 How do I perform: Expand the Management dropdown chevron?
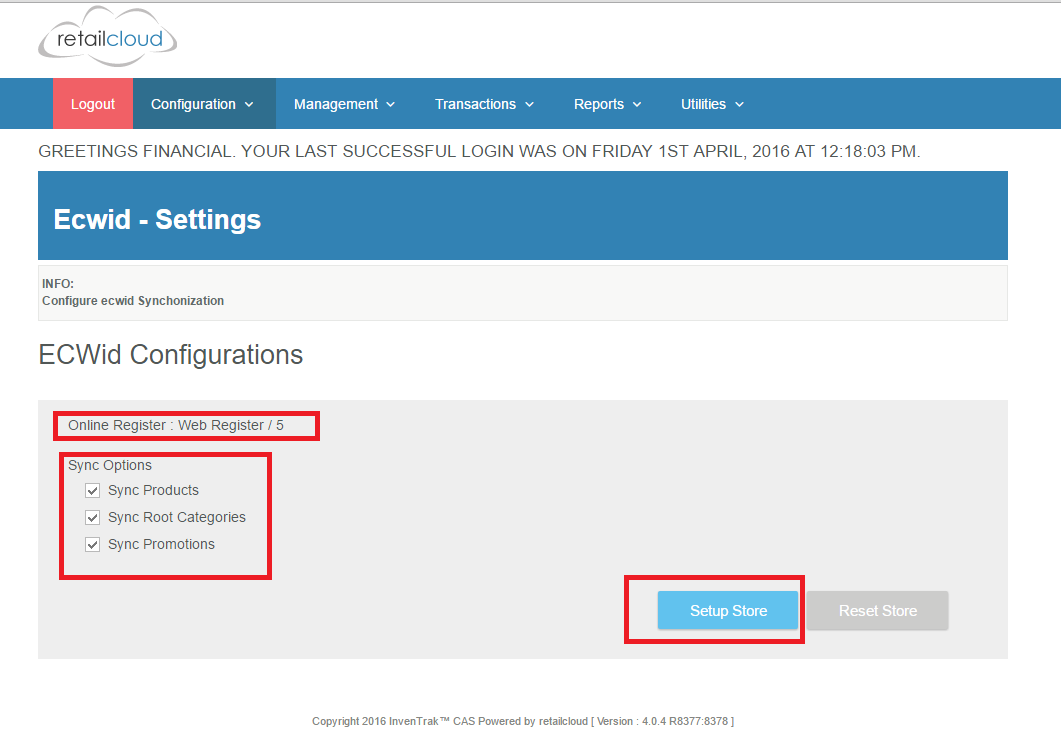click(390, 104)
